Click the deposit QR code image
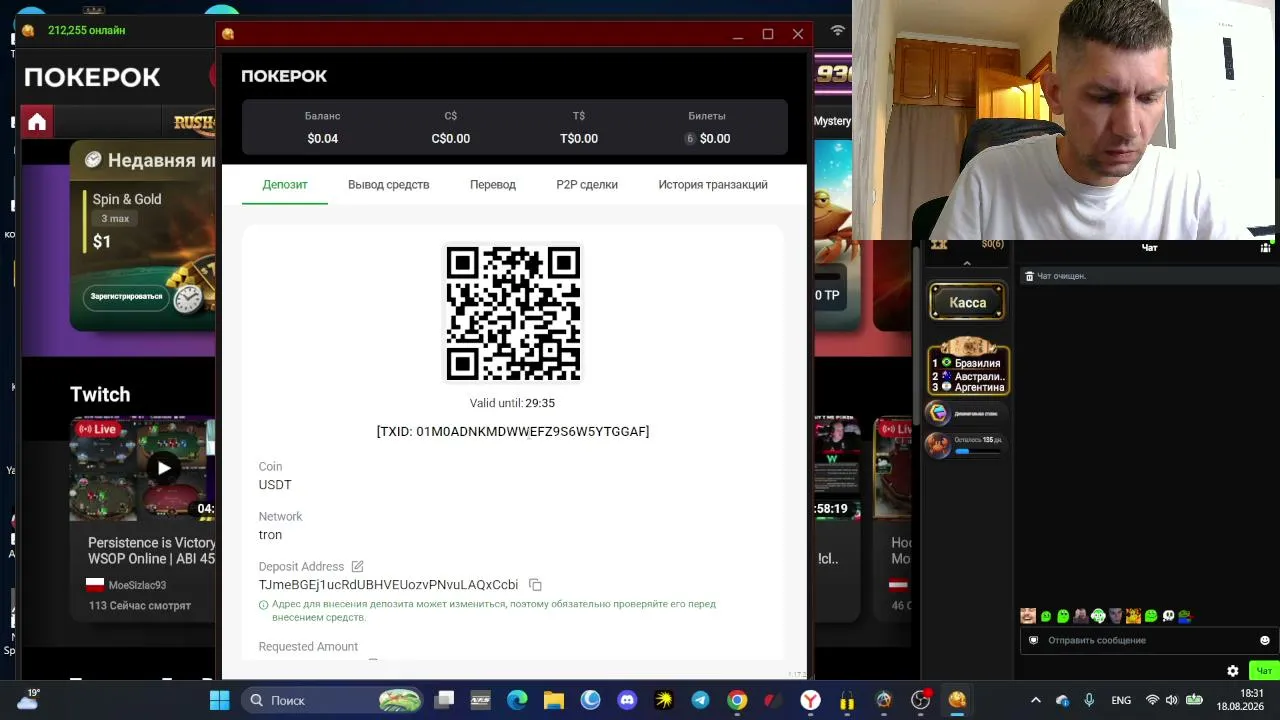 (x=513, y=313)
